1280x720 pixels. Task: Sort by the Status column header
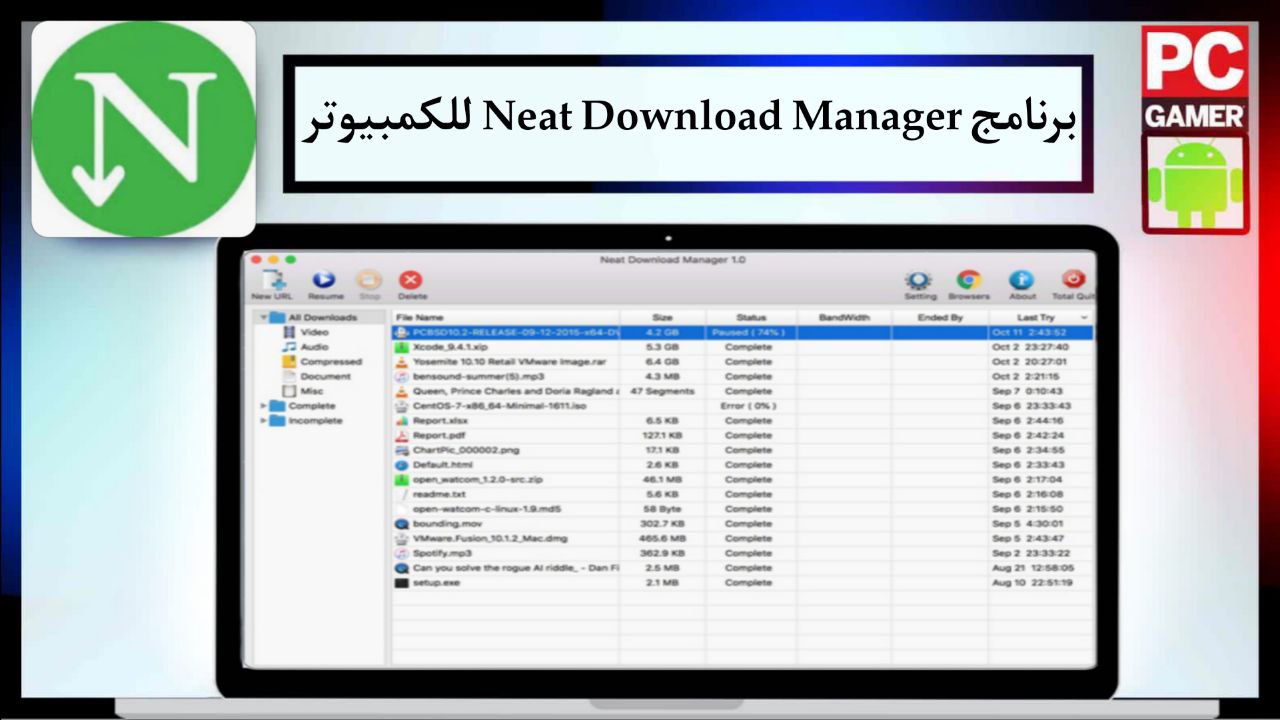pyautogui.click(x=750, y=317)
